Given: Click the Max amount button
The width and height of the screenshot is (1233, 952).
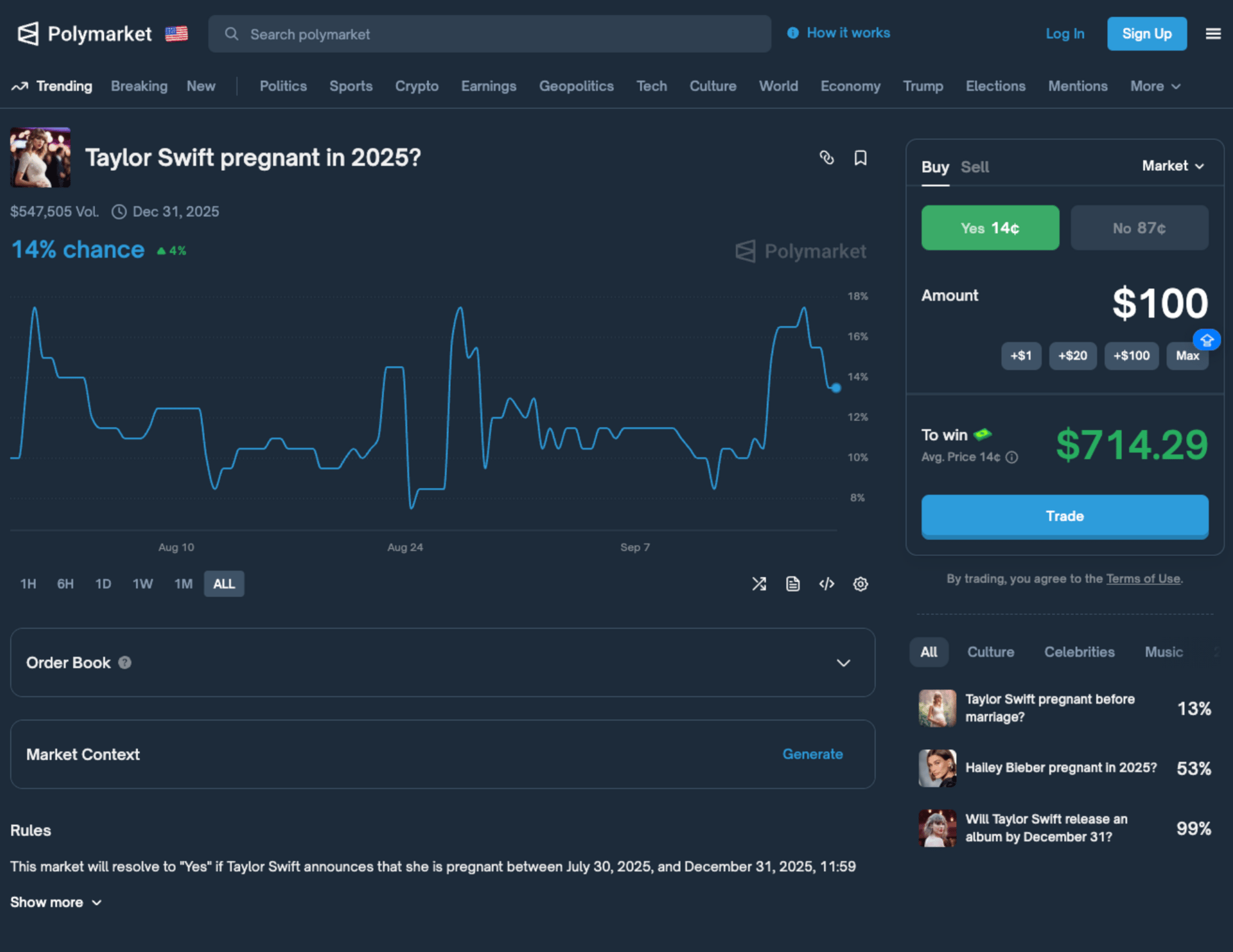Looking at the screenshot, I should pos(1187,356).
